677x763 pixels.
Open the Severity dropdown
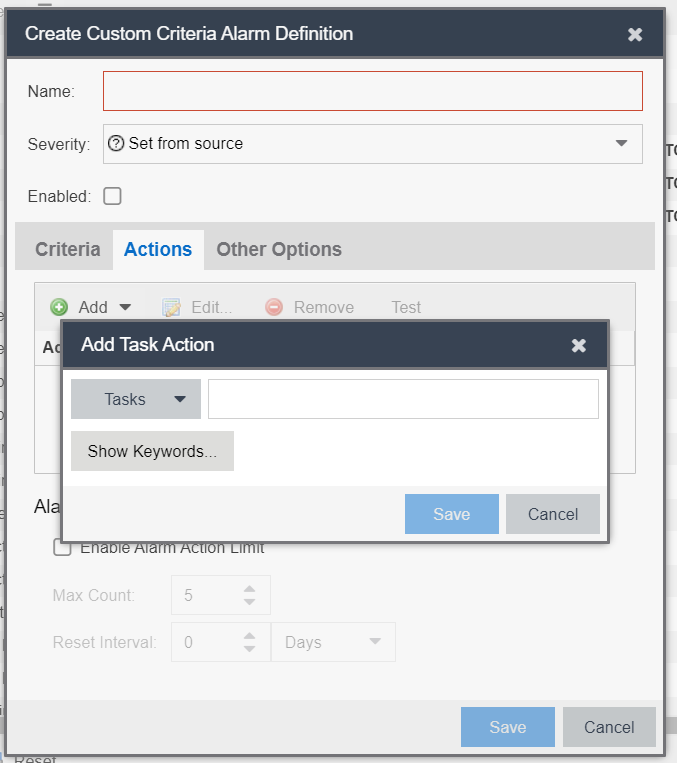point(621,143)
